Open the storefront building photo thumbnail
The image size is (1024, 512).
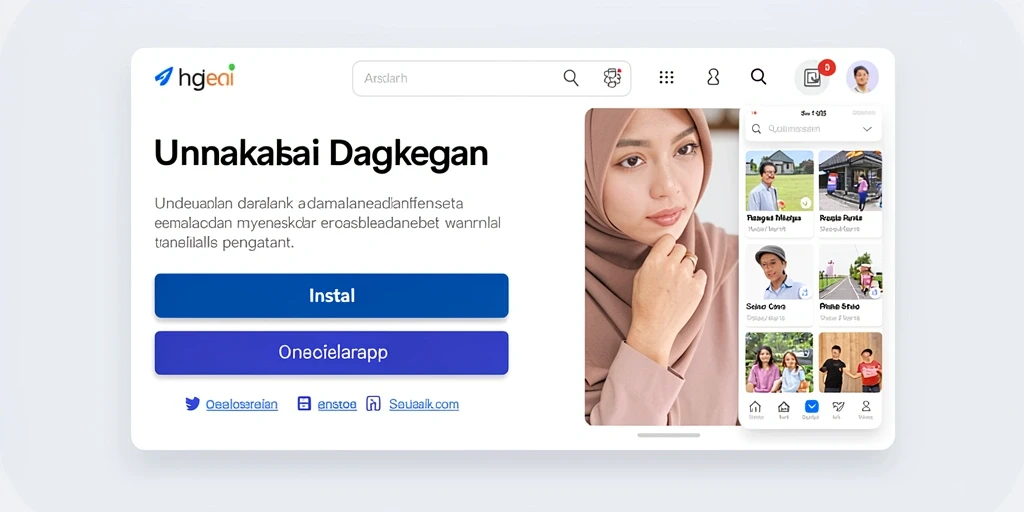click(850, 180)
